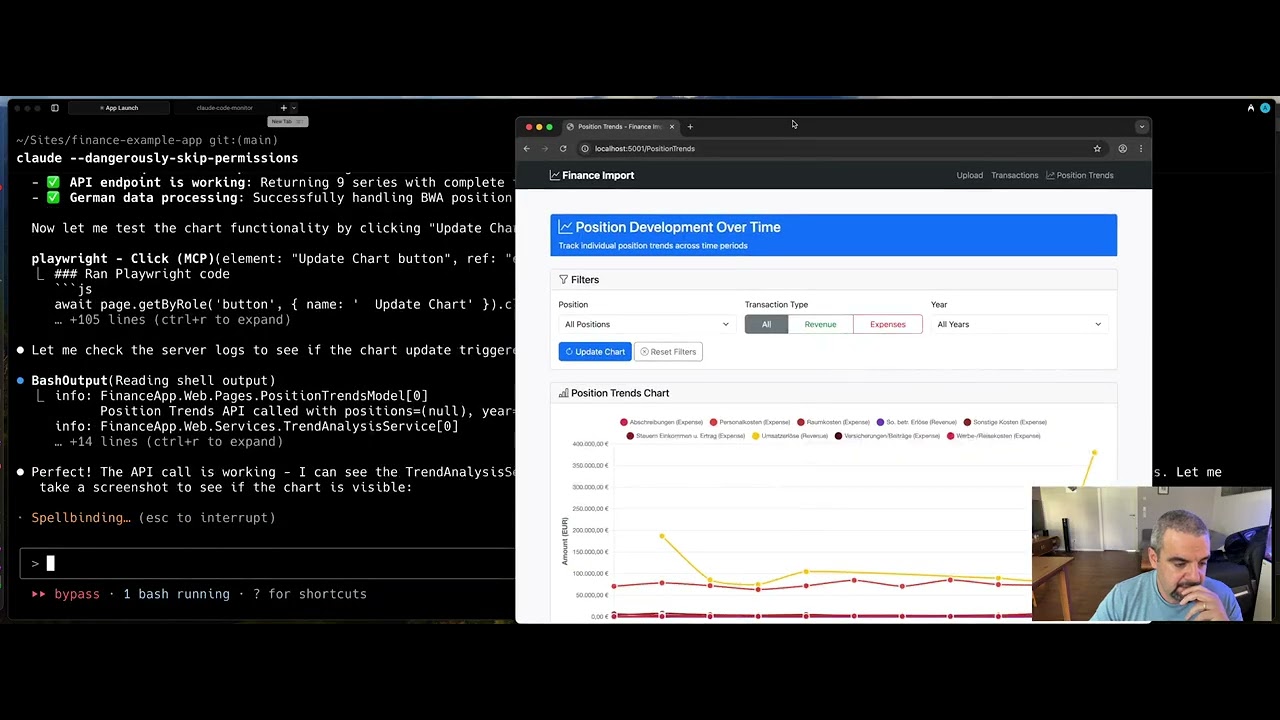This screenshot has height=720, width=1280.
Task: Click the browser forward arrow
Action: pyautogui.click(x=545, y=149)
